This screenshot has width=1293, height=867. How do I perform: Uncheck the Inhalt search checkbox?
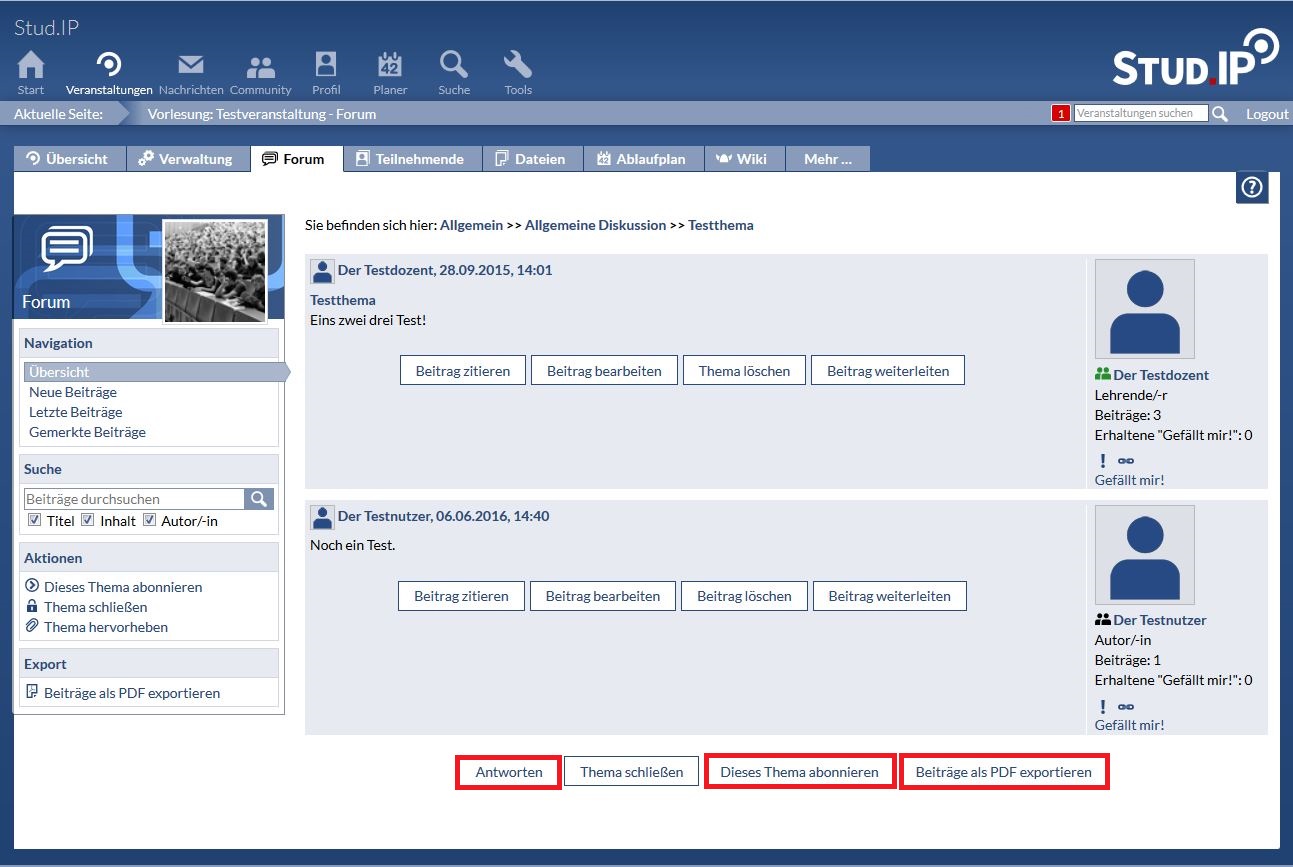(88, 520)
